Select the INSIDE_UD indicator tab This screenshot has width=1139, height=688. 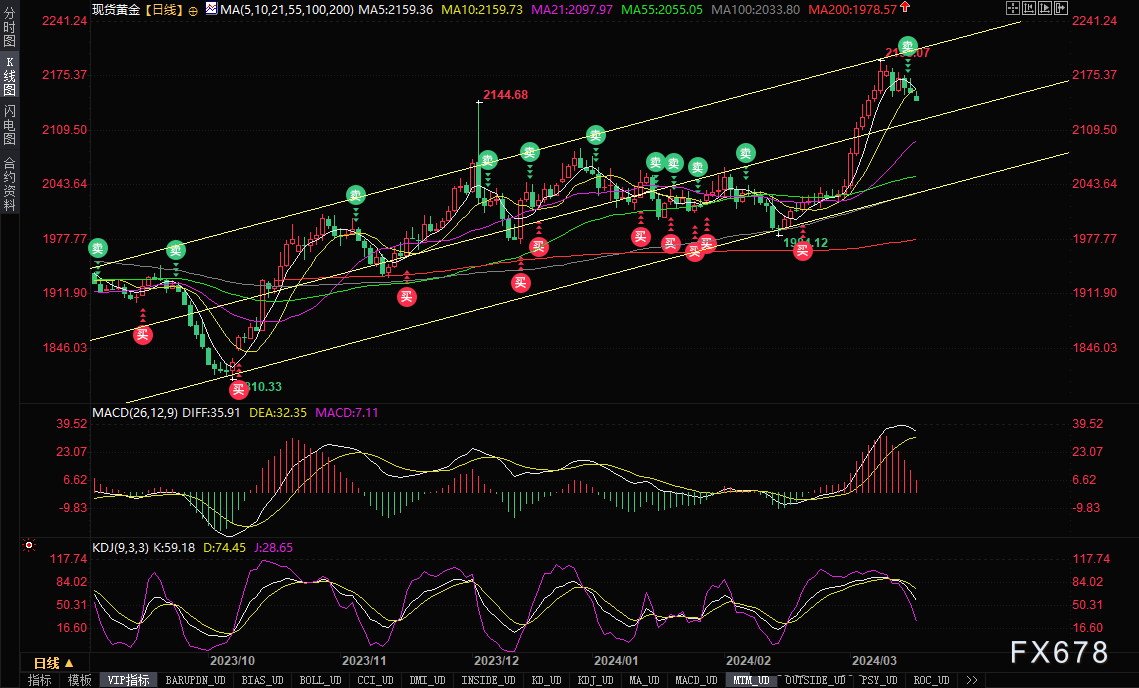(x=488, y=680)
